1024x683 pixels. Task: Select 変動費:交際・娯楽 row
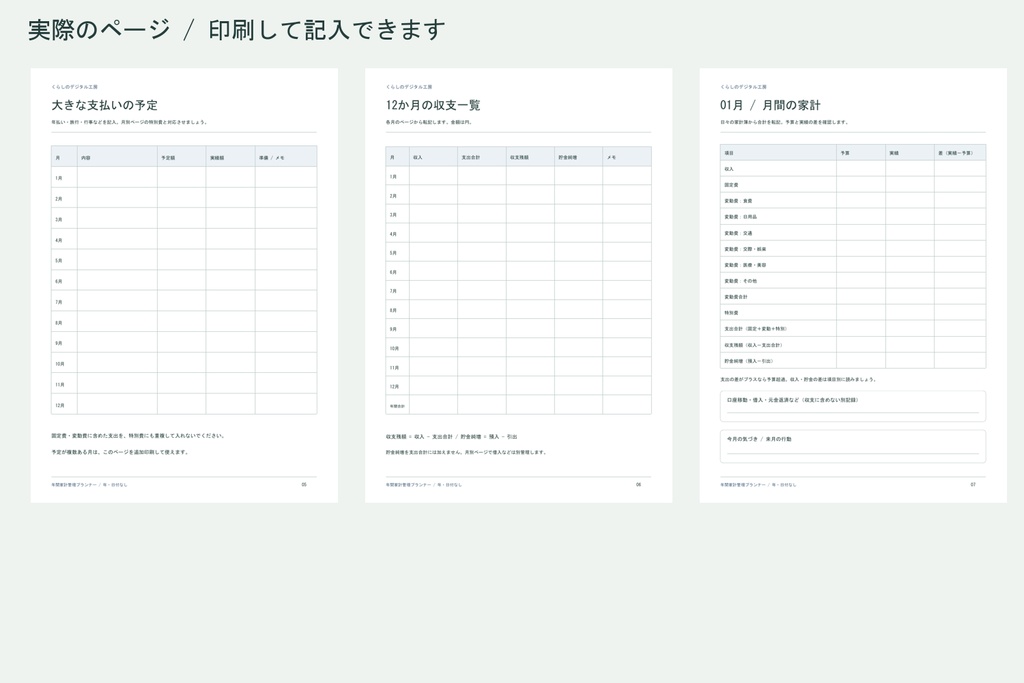(853, 249)
